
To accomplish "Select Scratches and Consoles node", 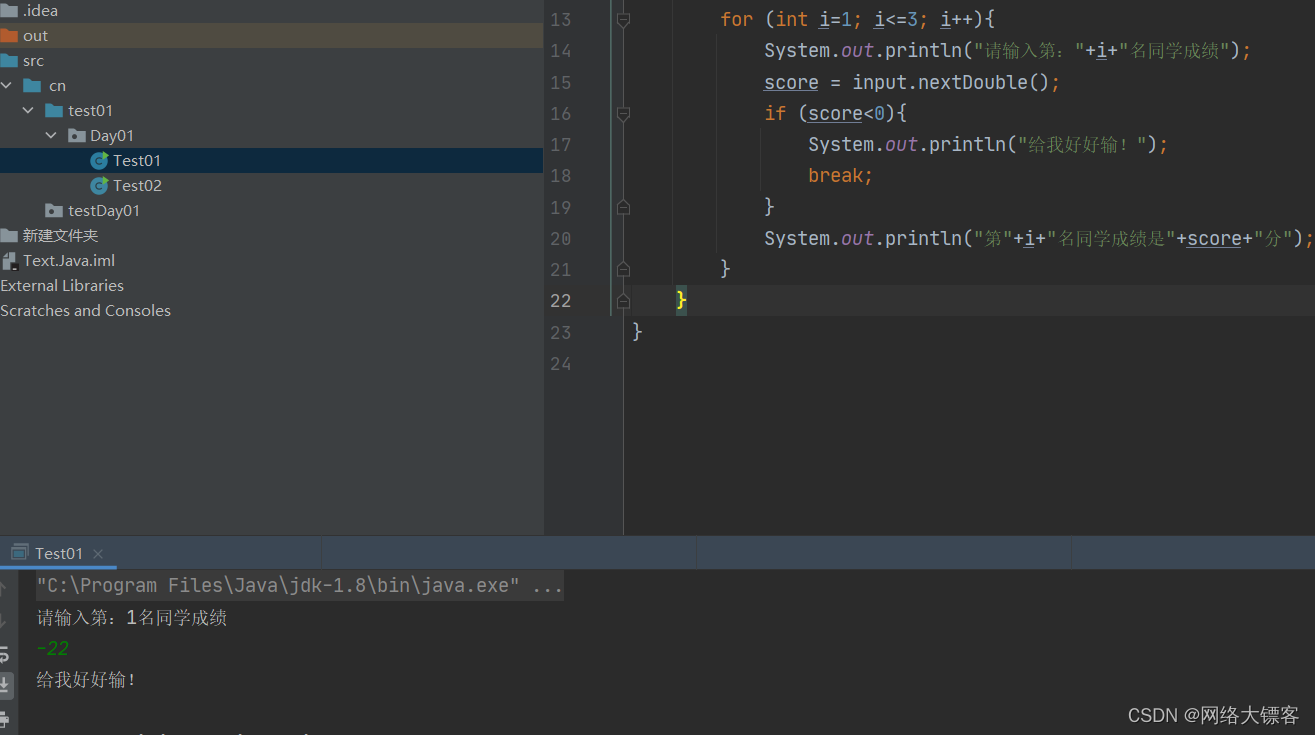I will click(85, 310).
